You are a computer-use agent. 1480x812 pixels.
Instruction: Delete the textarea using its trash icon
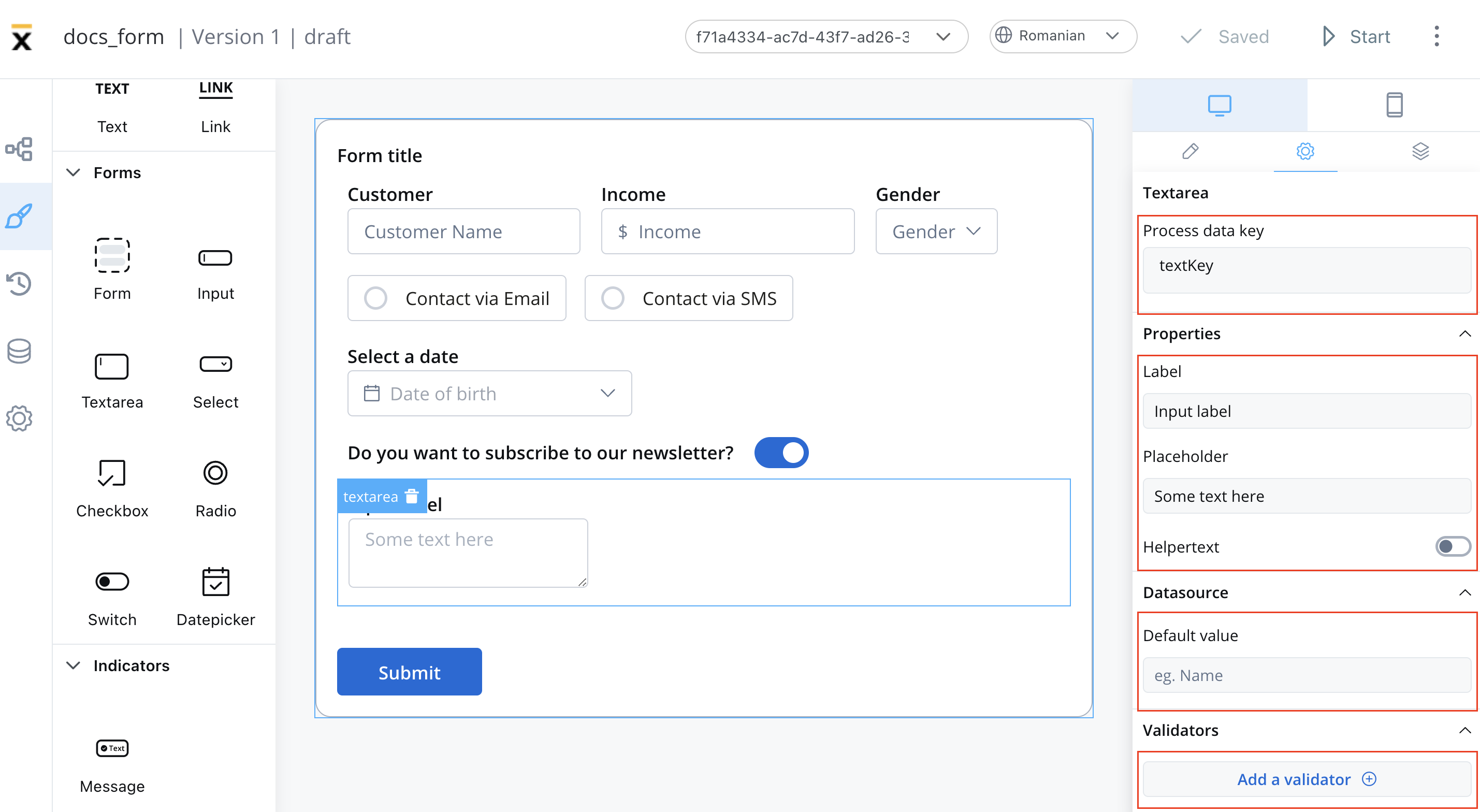click(412, 496)
